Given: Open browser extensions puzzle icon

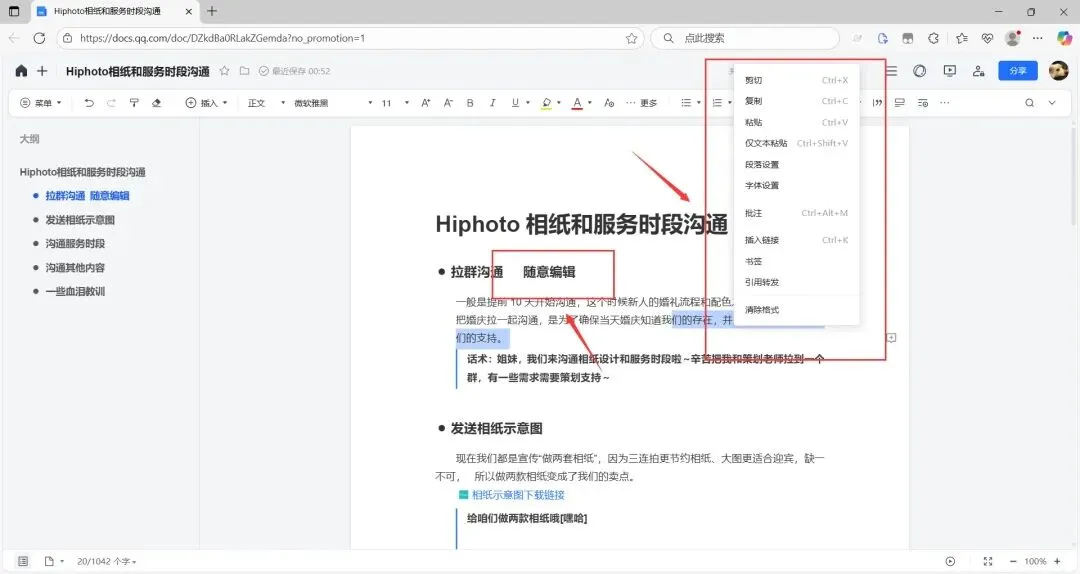Looking at the screenshot, I should coord(933,39).
